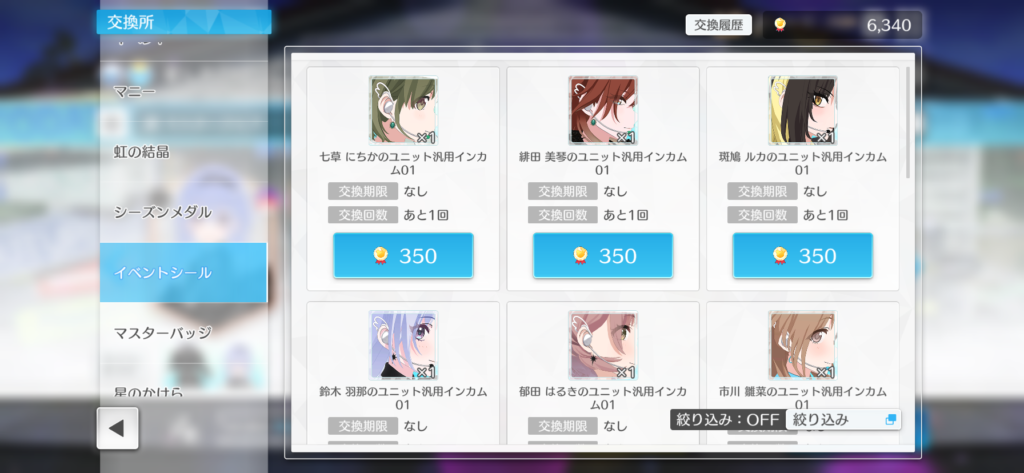This screenshot has width=1024, height=473.
Task: Open 交換履歴 exchange history
Action: click(x=718, y=25)
